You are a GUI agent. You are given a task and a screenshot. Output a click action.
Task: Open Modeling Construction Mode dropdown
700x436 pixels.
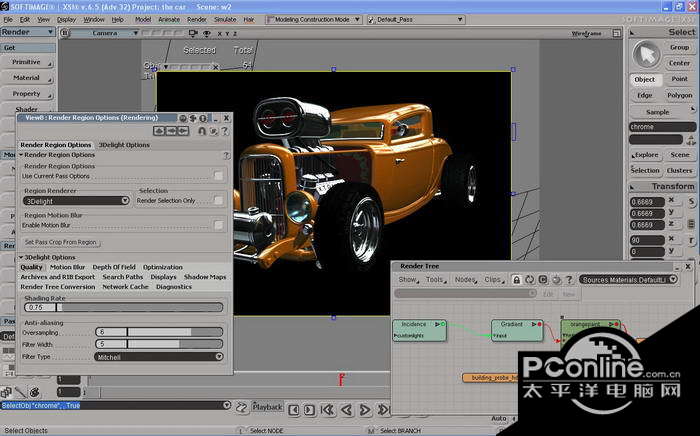pos(314,19)
